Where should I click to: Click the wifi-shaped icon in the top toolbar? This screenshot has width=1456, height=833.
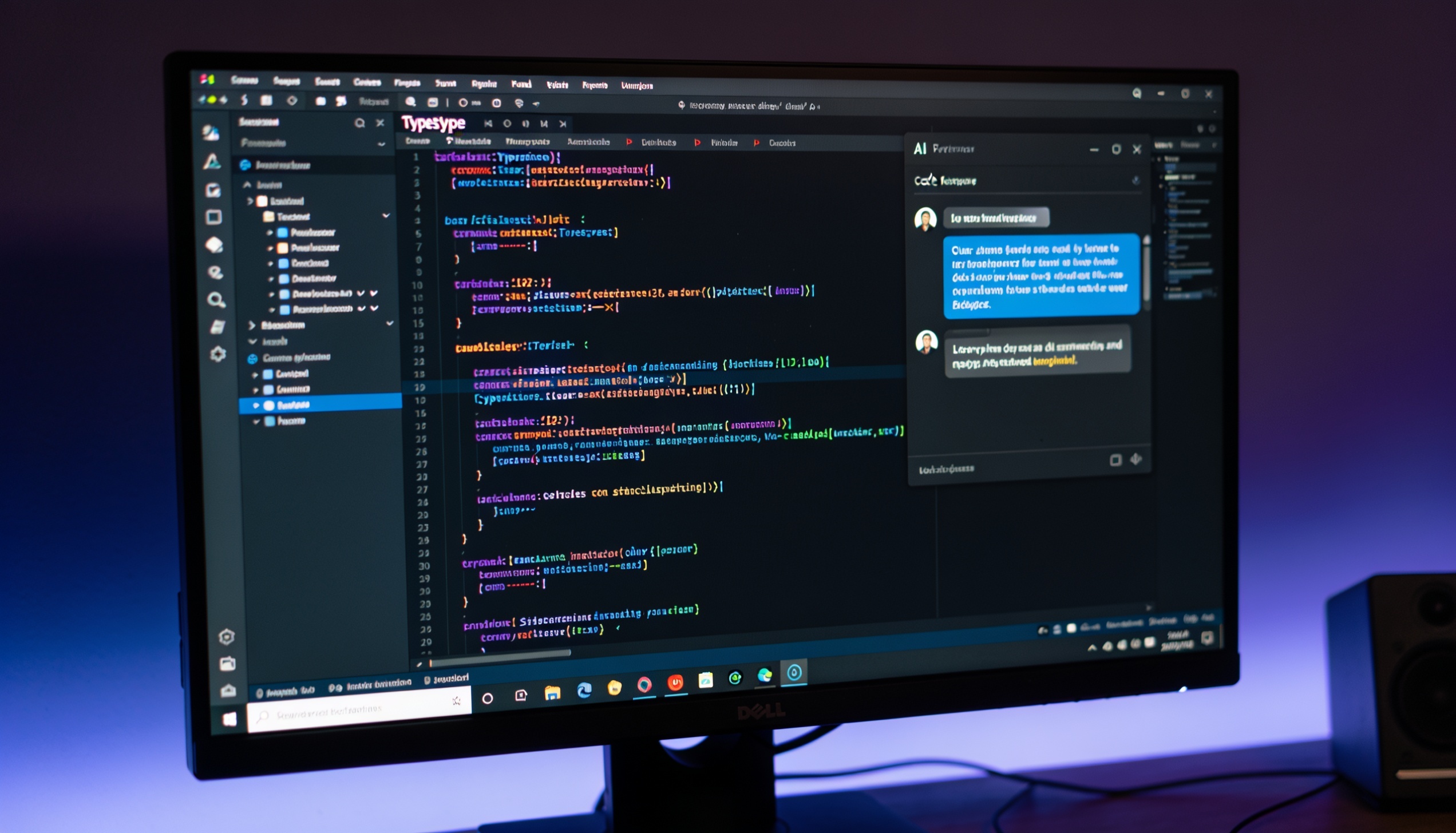click(519, 103)
